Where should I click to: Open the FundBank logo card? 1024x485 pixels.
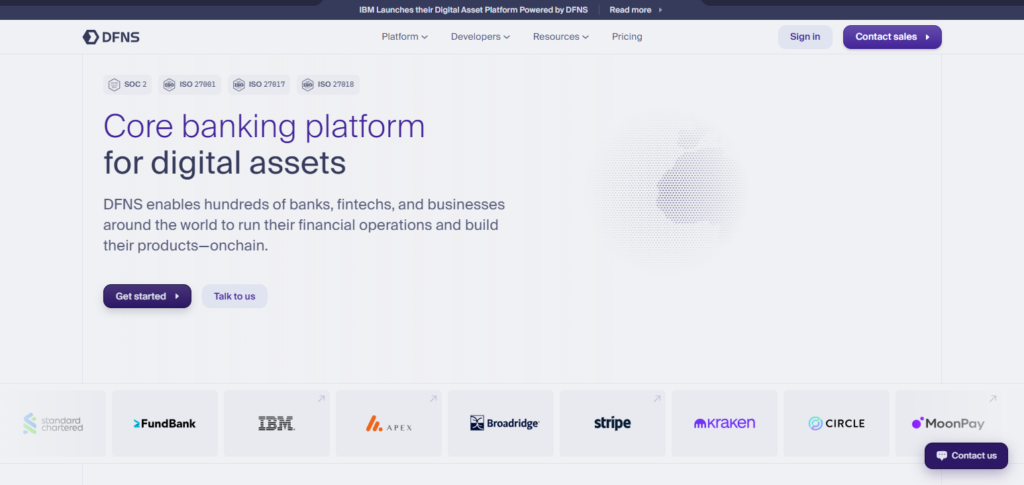click(165, 424)
